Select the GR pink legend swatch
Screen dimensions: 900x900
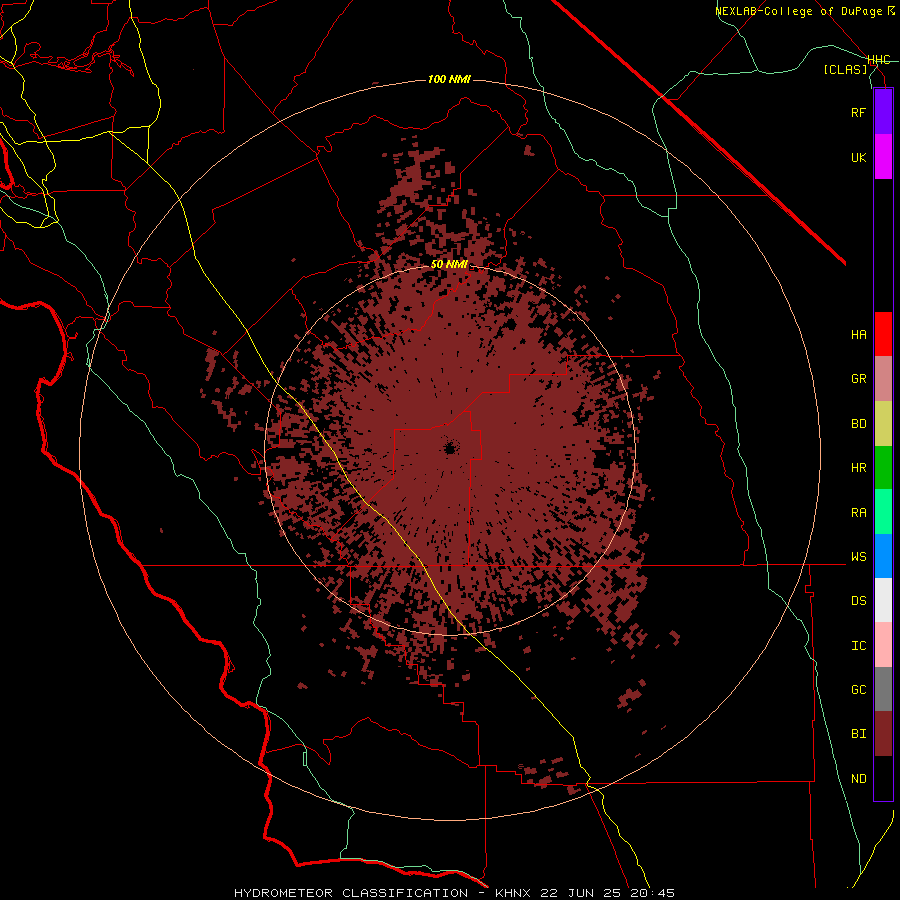point(883,379)
